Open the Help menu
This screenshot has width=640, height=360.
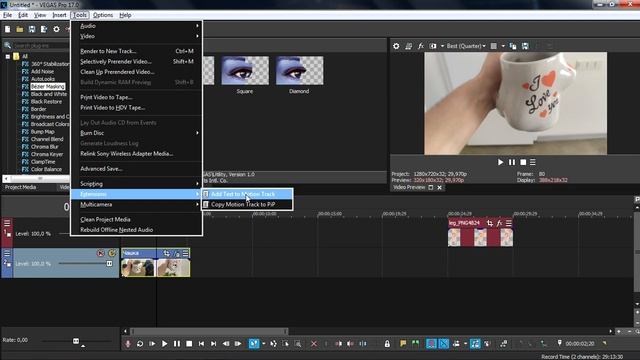click(125, 15)
